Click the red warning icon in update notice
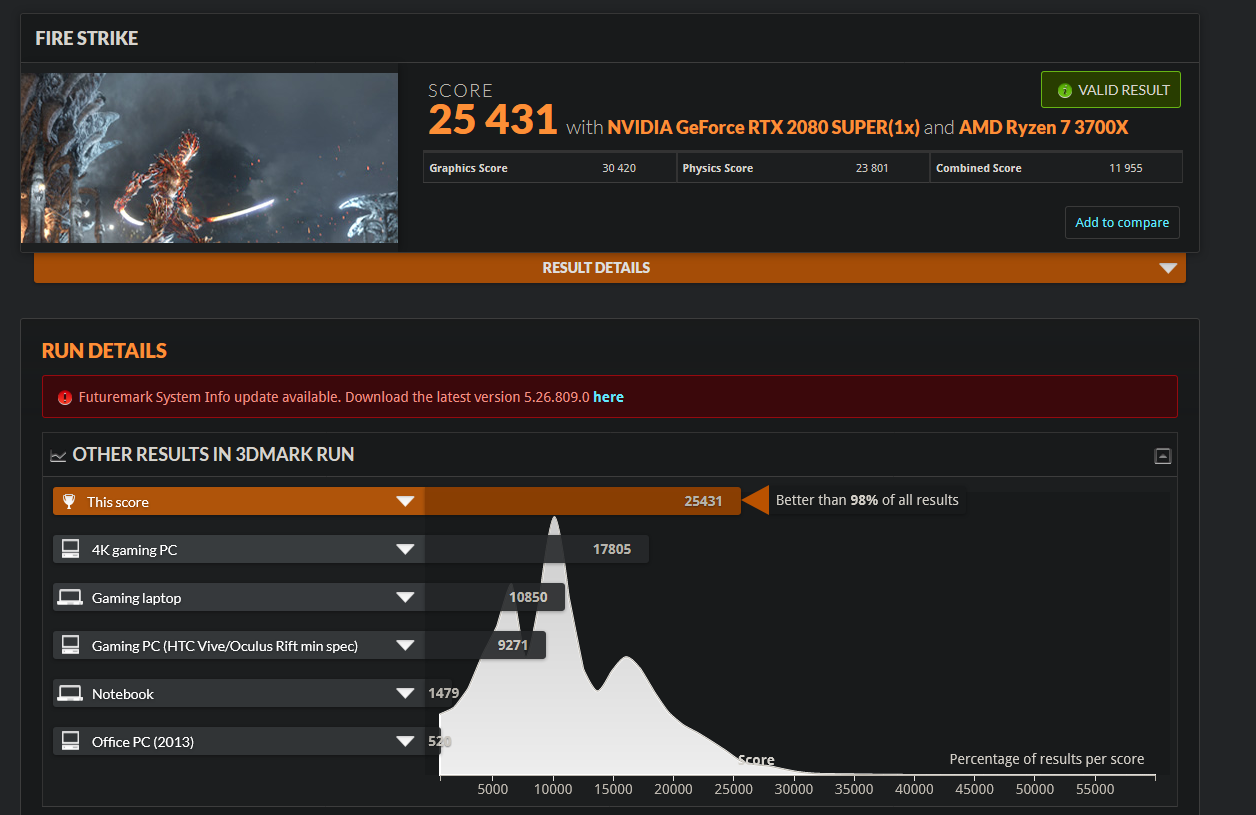1256x815 pixels. click(65, 397)
